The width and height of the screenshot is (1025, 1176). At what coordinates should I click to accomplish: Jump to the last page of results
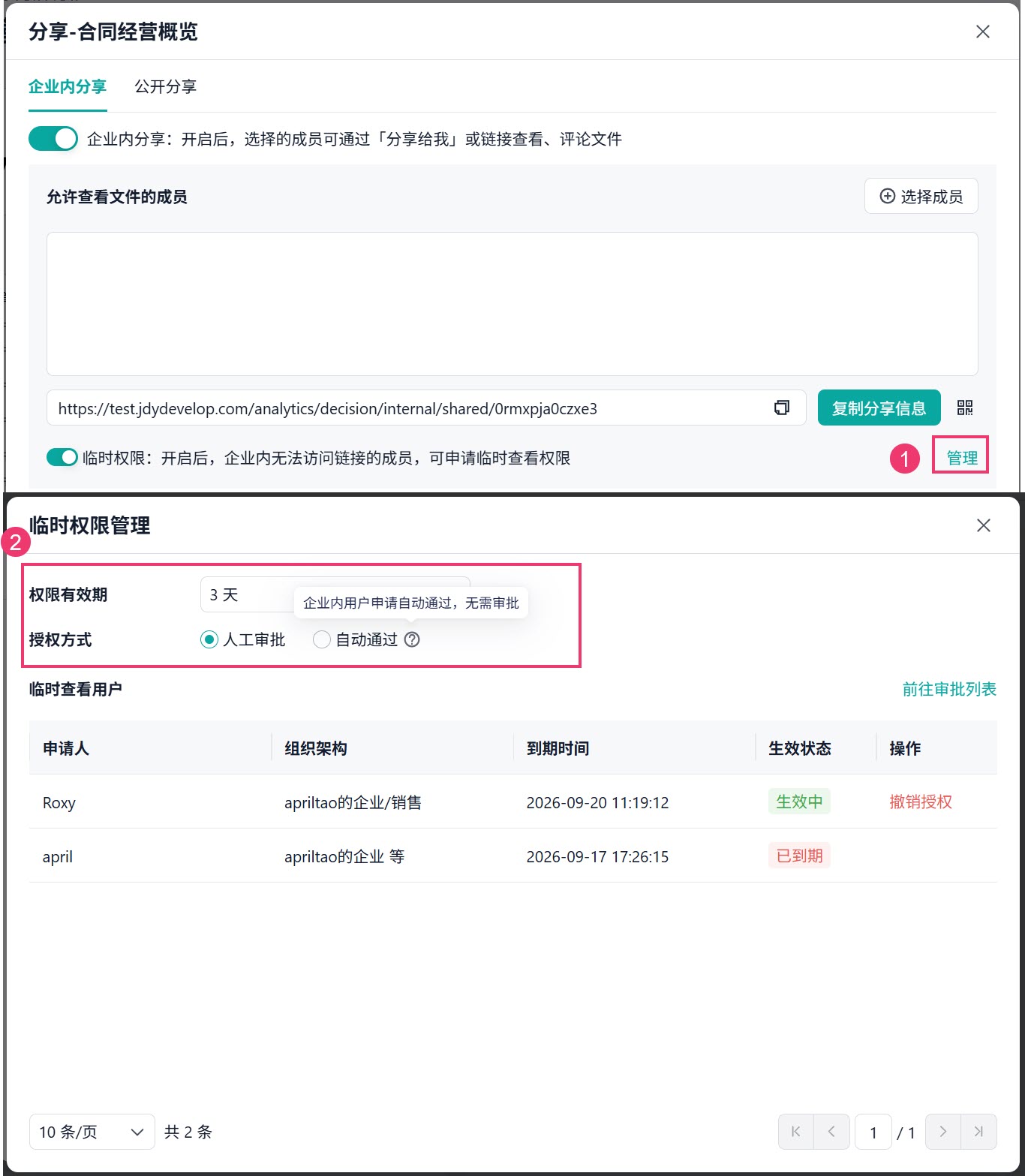978,1132
